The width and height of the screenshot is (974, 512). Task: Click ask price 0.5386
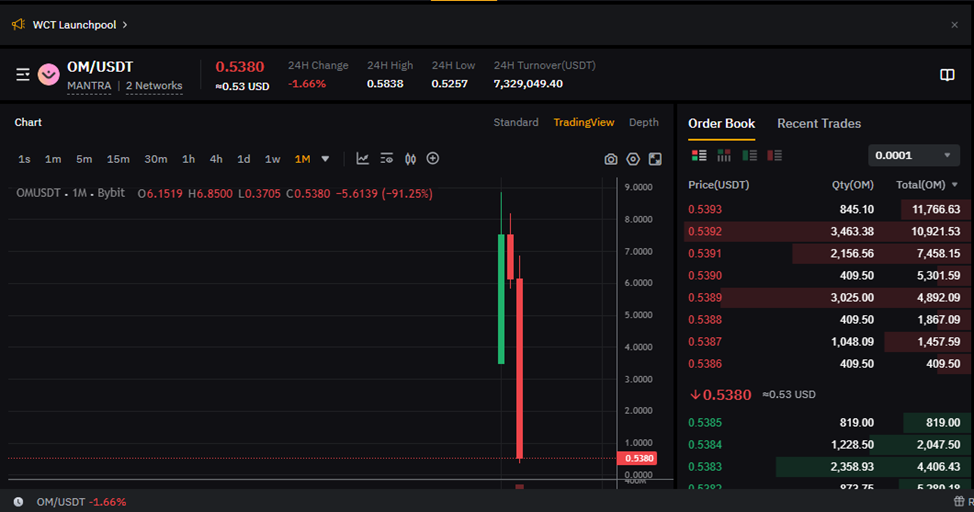point(704,364)
